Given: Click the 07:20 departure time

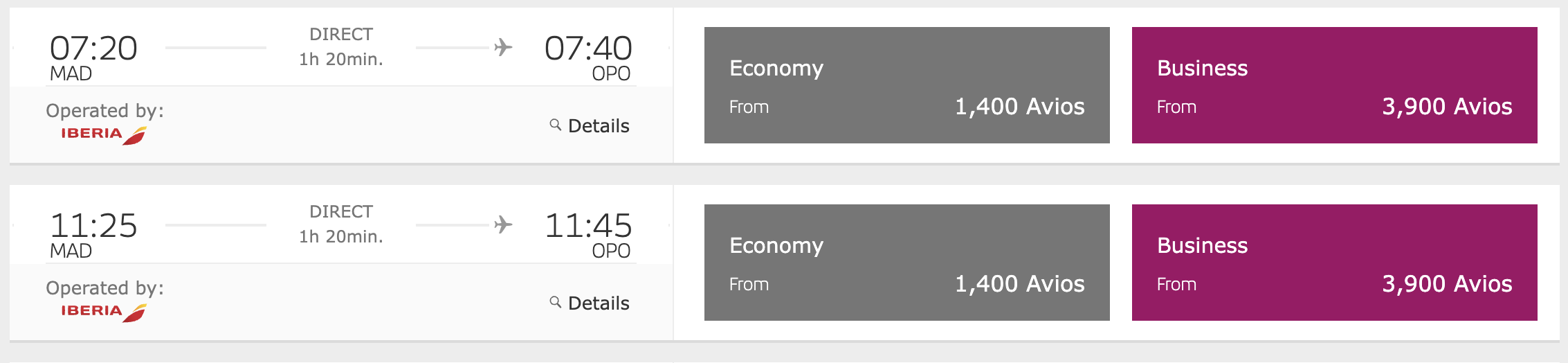Looking at the screenshot, I should [x=93, y=48].
